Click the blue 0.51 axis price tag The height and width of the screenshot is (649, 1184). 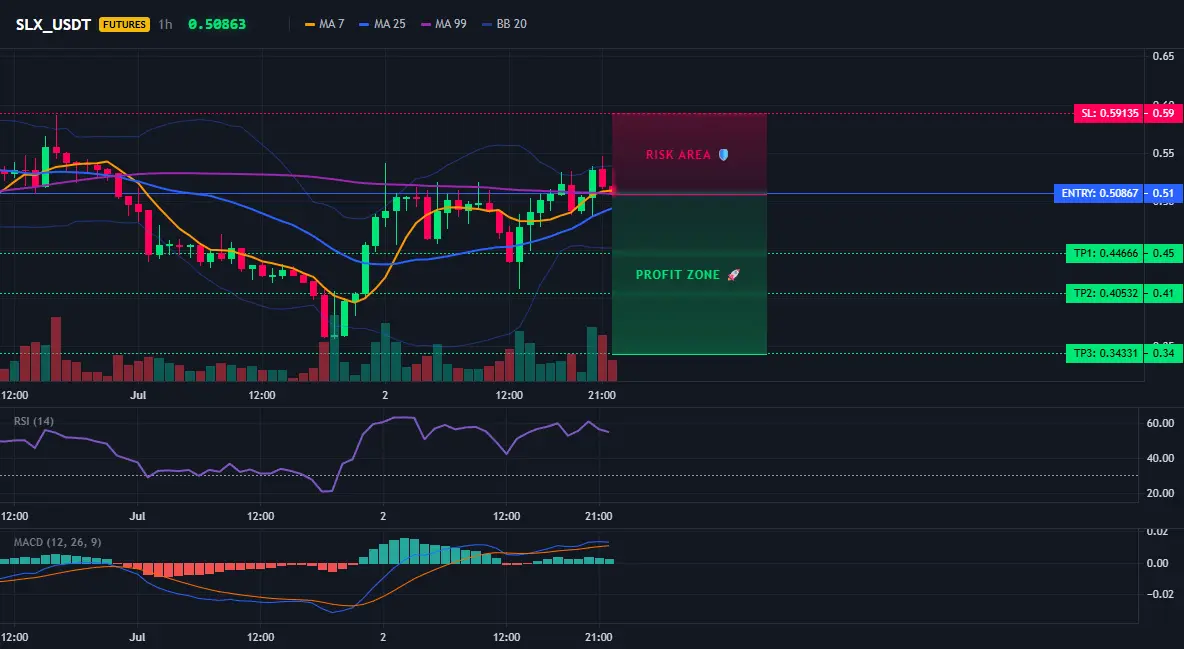click(x=1164, y=193)
